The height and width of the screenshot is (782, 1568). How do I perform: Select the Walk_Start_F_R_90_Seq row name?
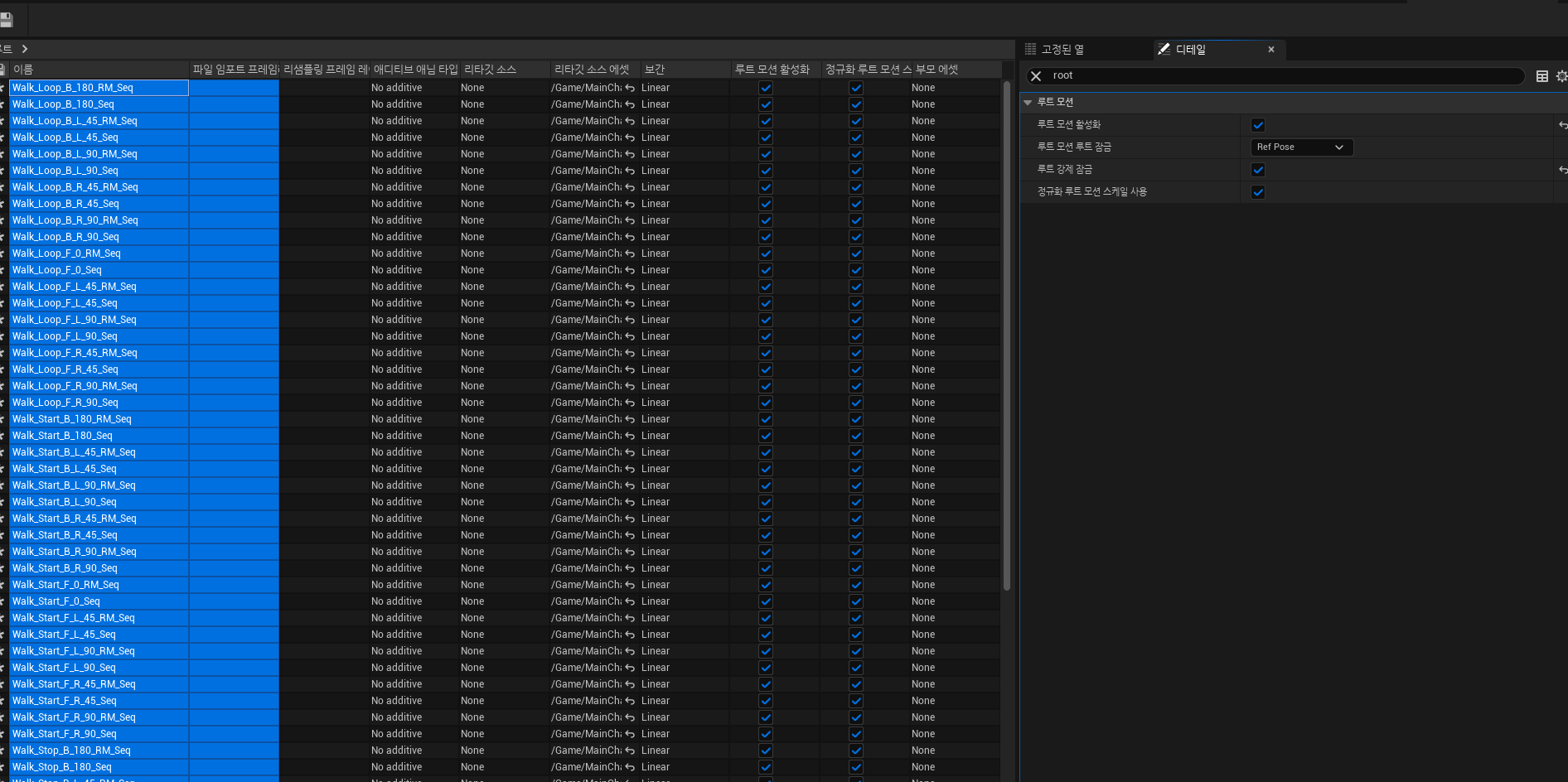tap(64, 734)
